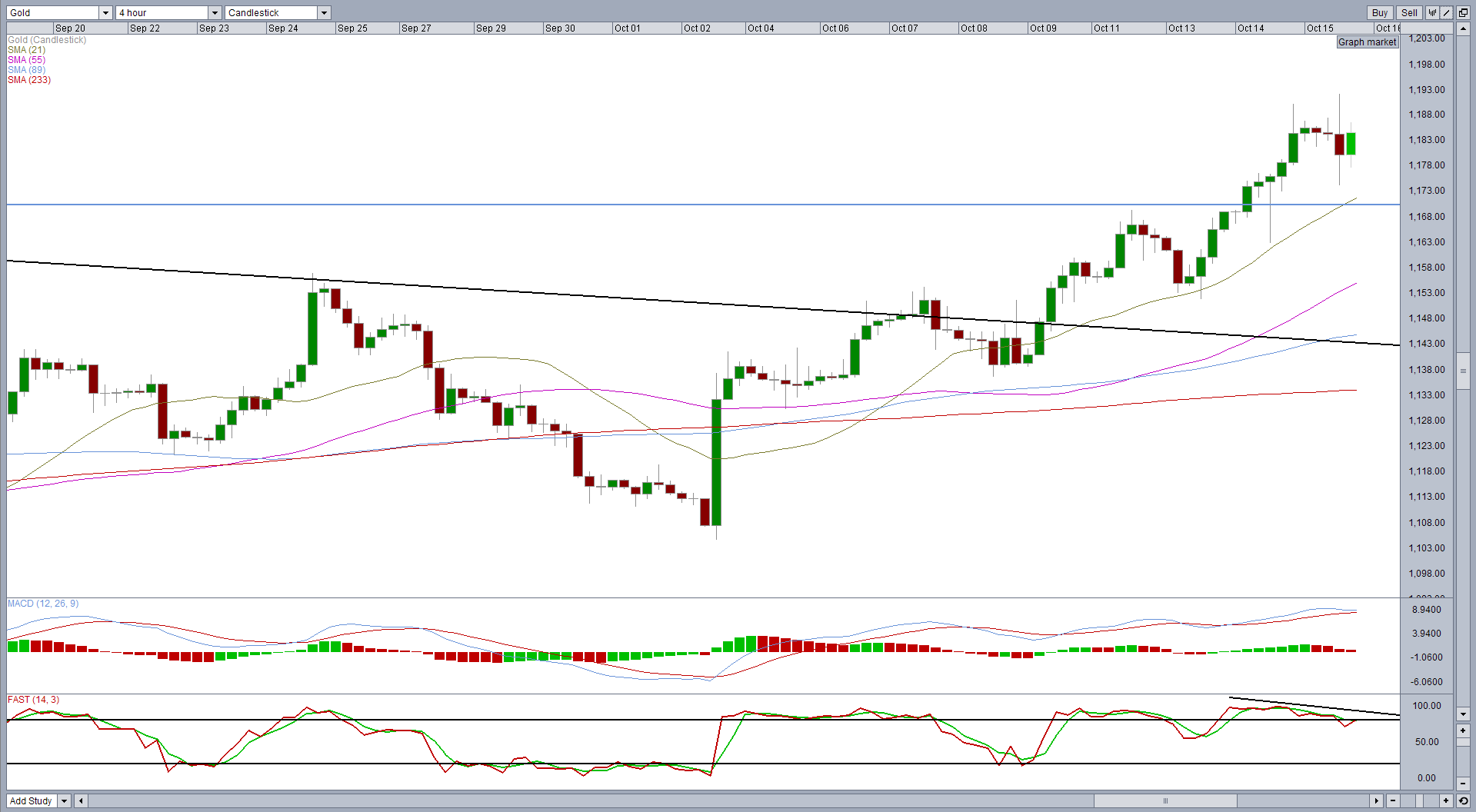Click the detach window icon
The width and height of the screenshot is (1476, 812).
pyautogui.click(x=1463, y=13)
